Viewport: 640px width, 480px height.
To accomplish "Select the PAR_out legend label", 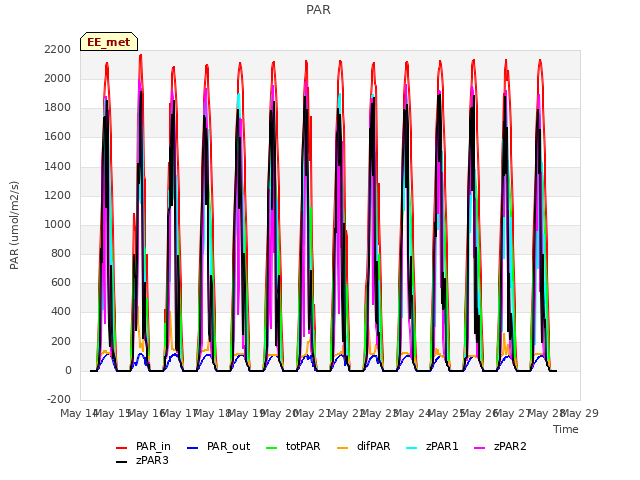I will click(x=228, y=447).
